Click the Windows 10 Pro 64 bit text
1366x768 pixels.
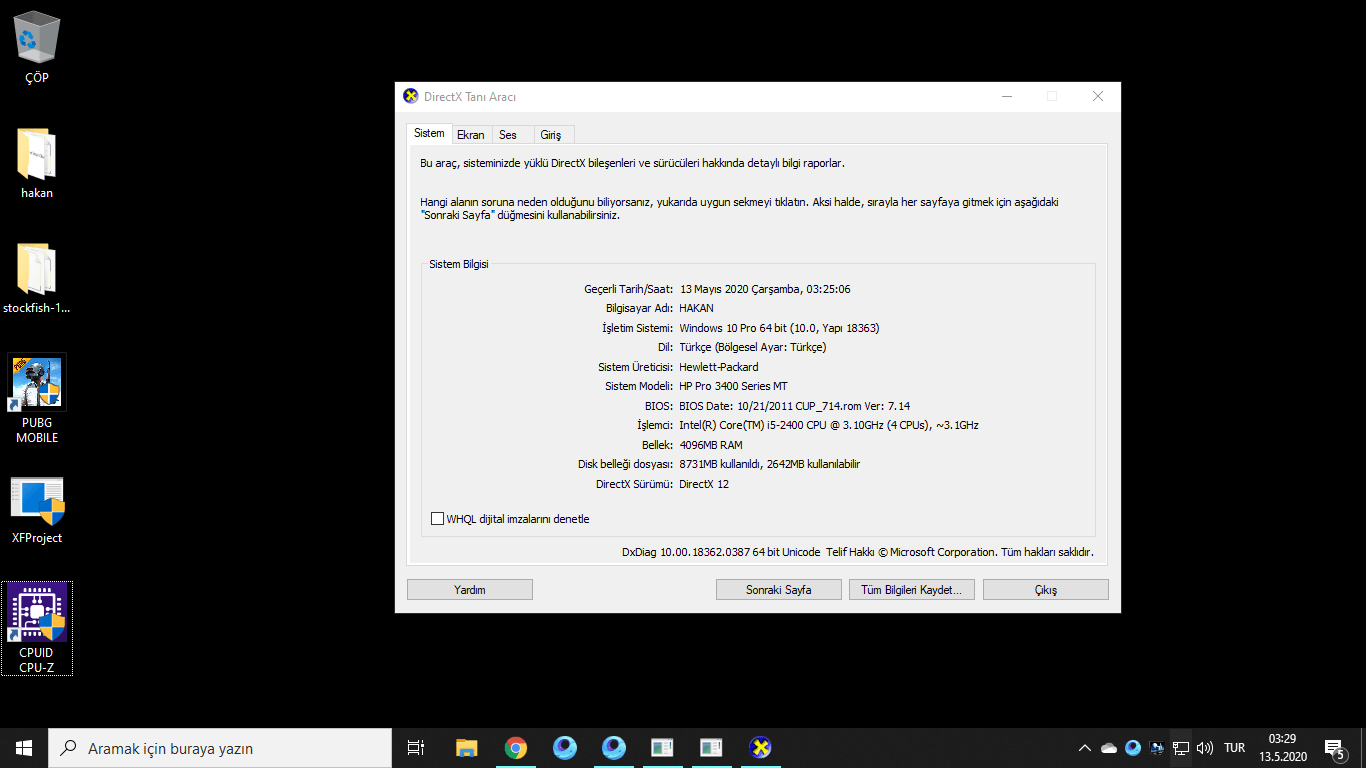pyautogui.click(x=779, y=328)
